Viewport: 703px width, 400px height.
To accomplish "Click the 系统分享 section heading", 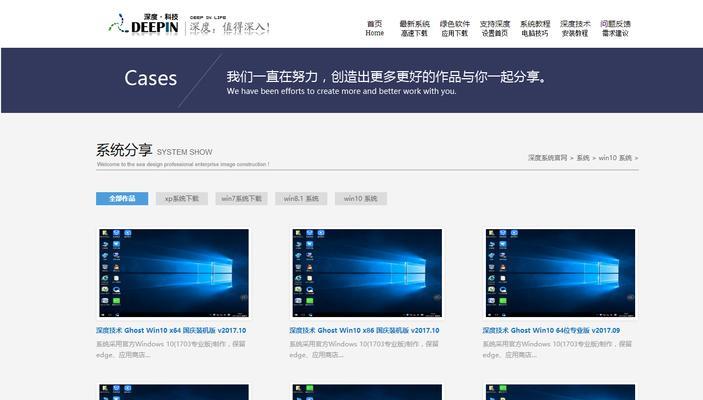I will (124, 150).
